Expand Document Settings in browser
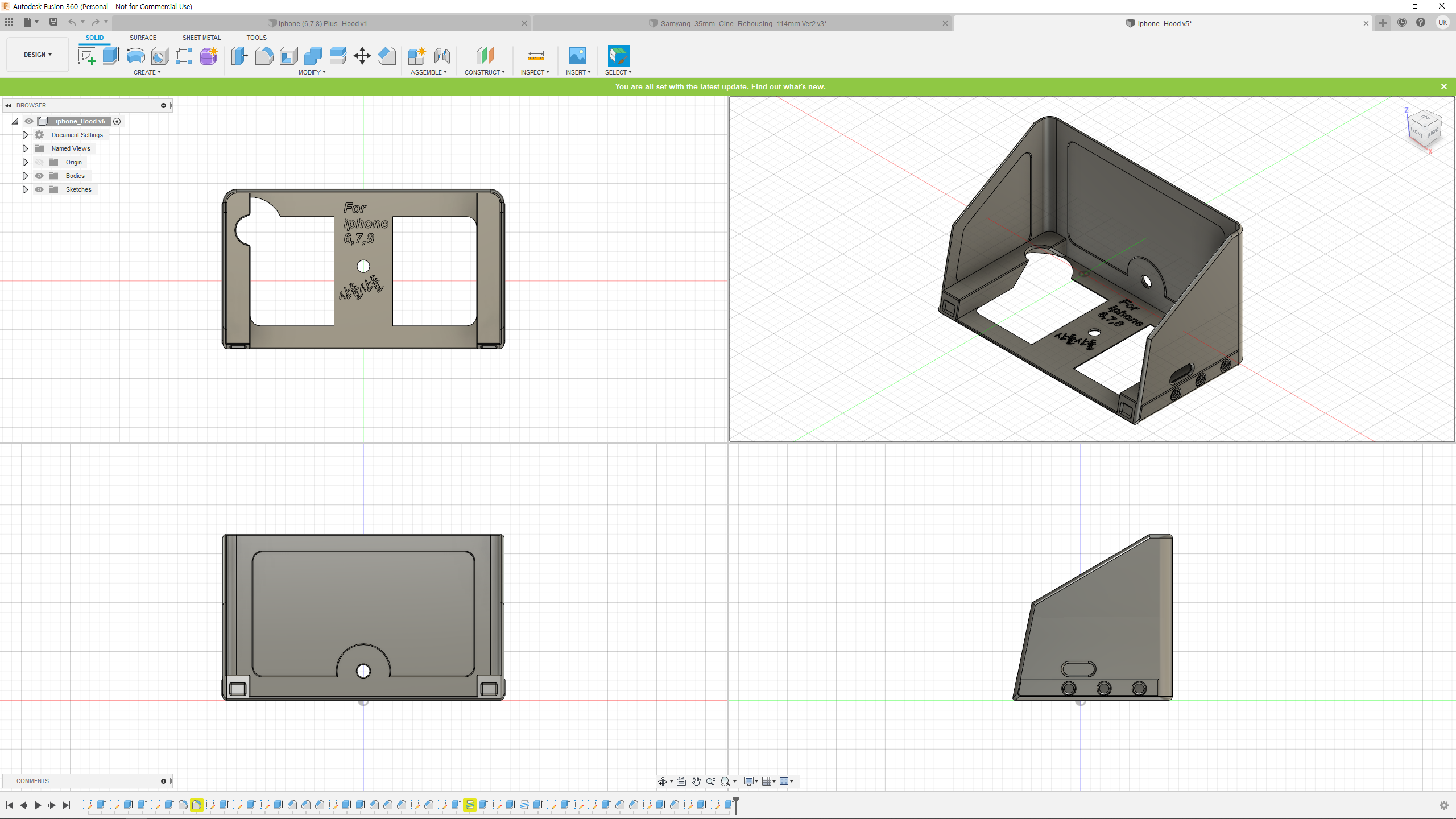Viewport: 1456px width, 819px height. [x=25, y=135]
